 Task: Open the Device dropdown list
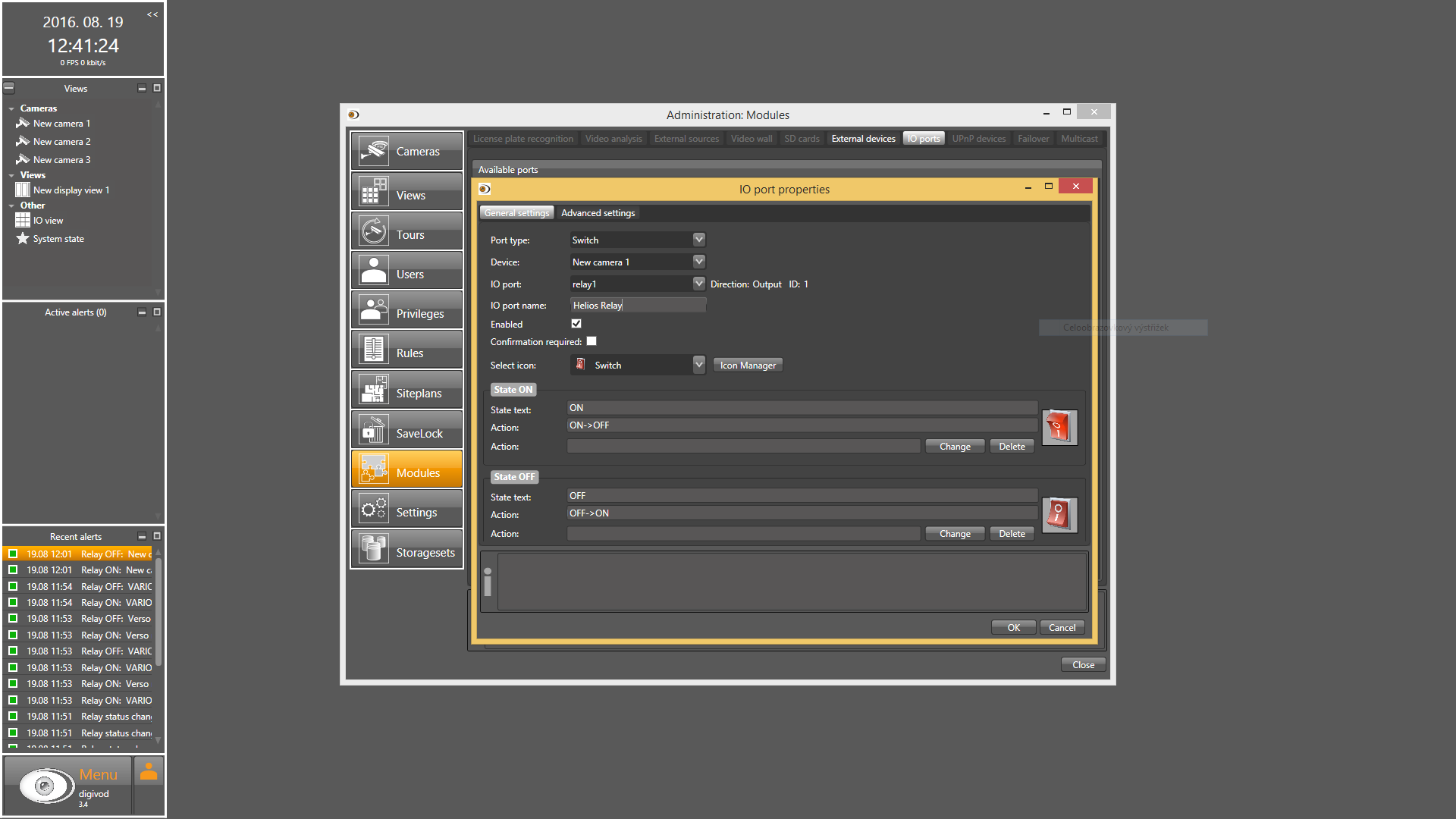(698, 262)
